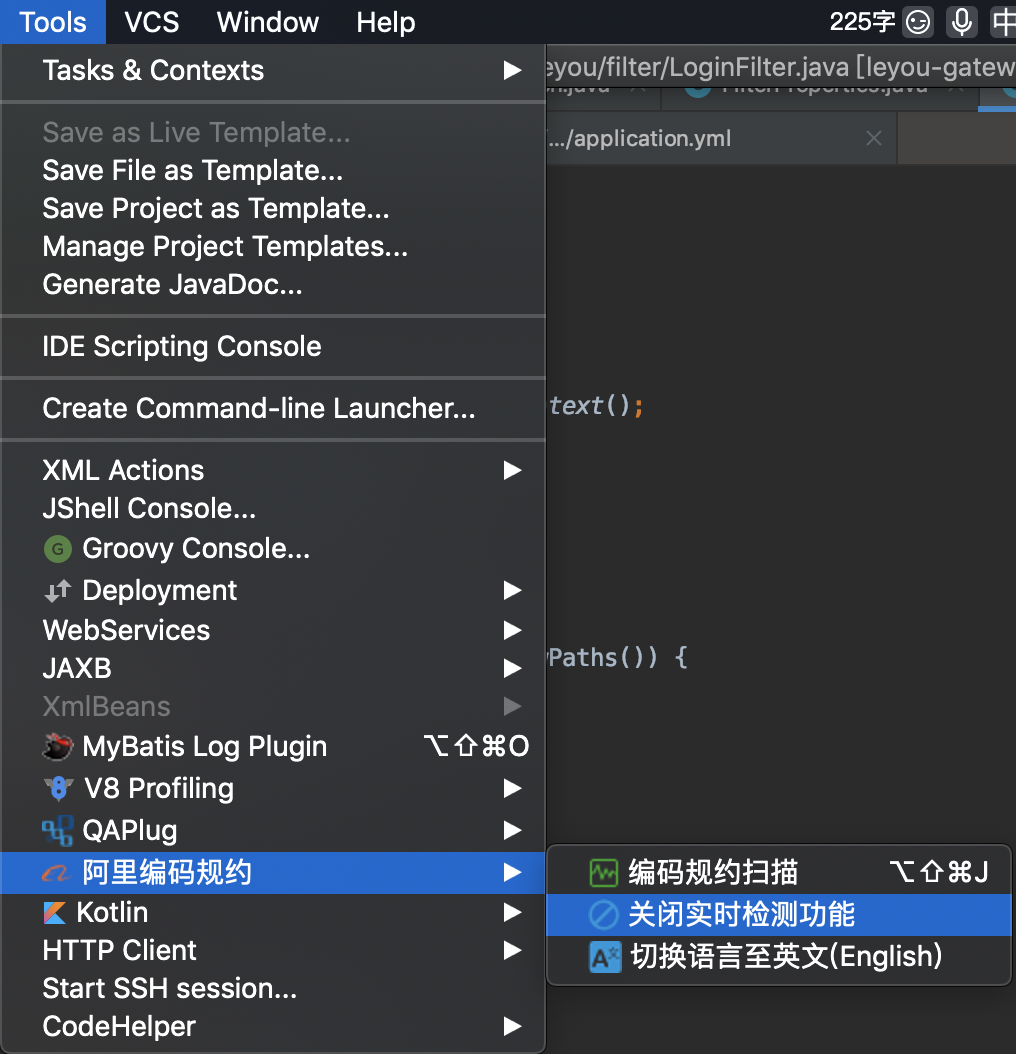Select 切换语言至英文(English) item
This screenshot has height=1054, width=1016.
779,957
